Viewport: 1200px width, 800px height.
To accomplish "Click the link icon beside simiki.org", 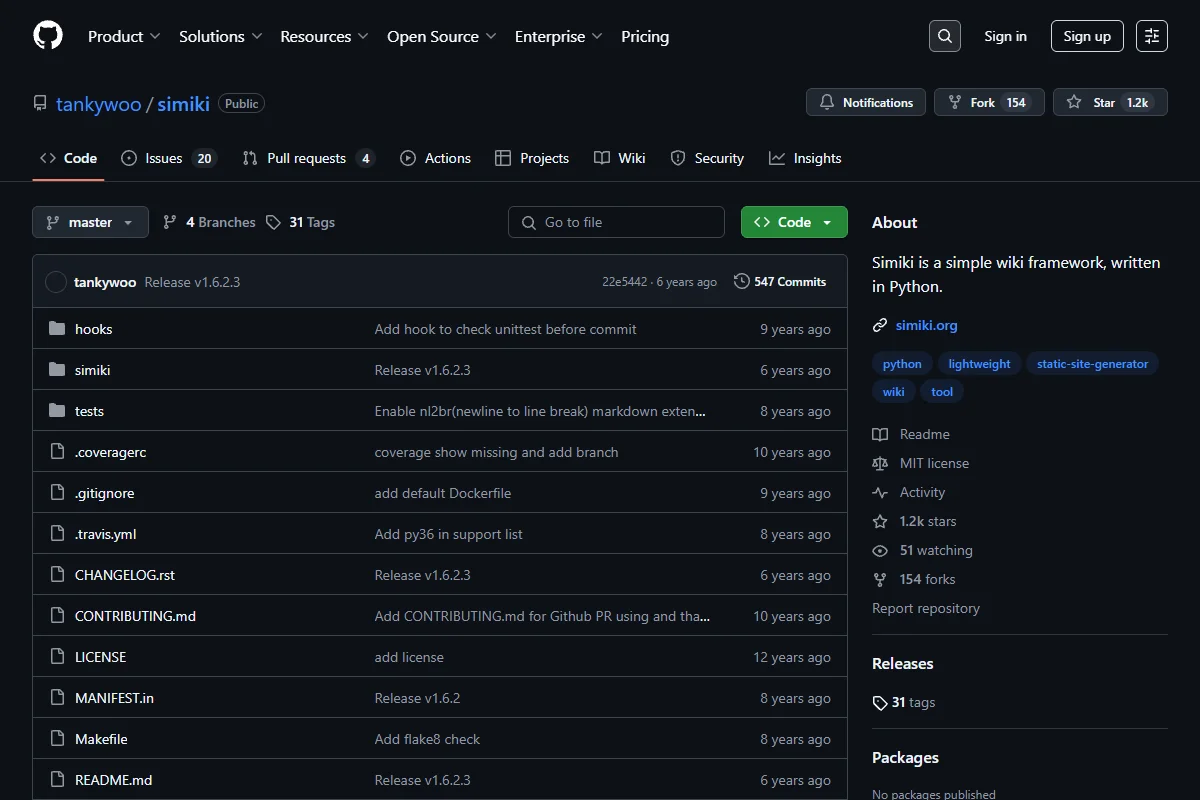I will click(880, 325).
